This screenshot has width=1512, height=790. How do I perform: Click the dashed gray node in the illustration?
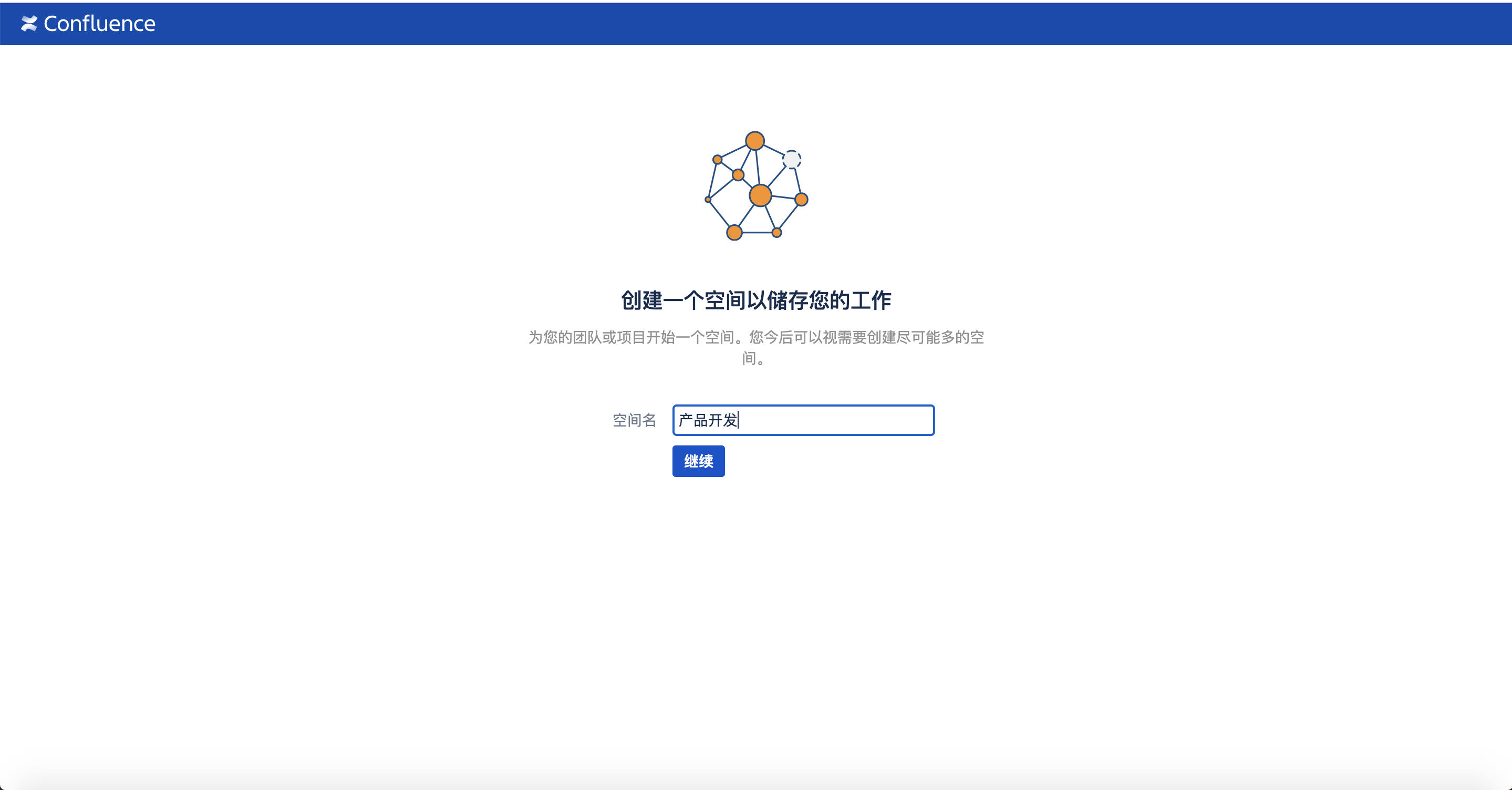792,160
